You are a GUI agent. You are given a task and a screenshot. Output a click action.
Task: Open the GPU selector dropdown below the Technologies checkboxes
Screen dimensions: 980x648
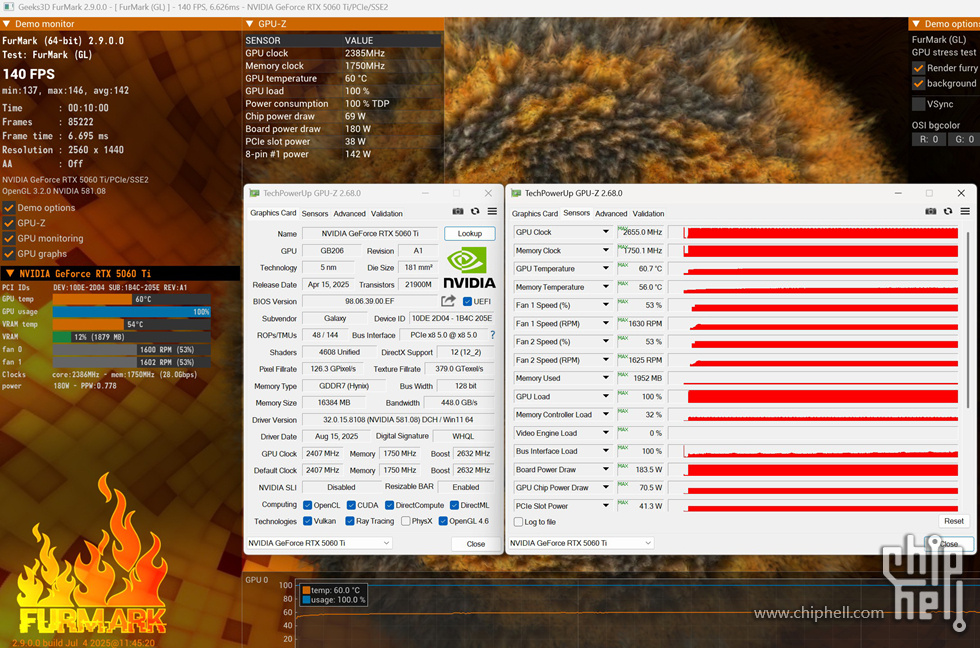pyautogui.click(x=319, y=543)
